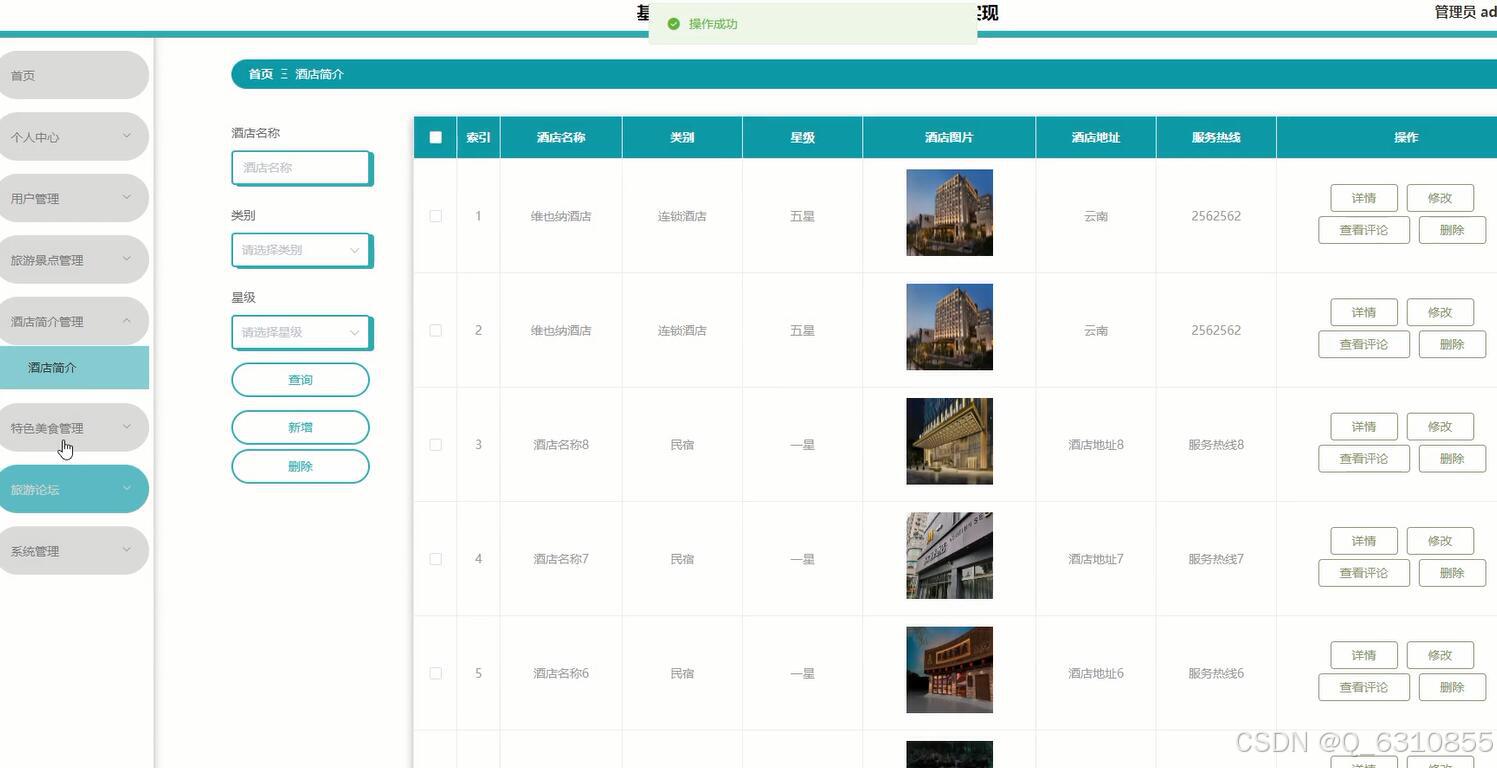Click 修改 for row index 1
The width and height of the screenshot is (1497, 768).
1440,198
